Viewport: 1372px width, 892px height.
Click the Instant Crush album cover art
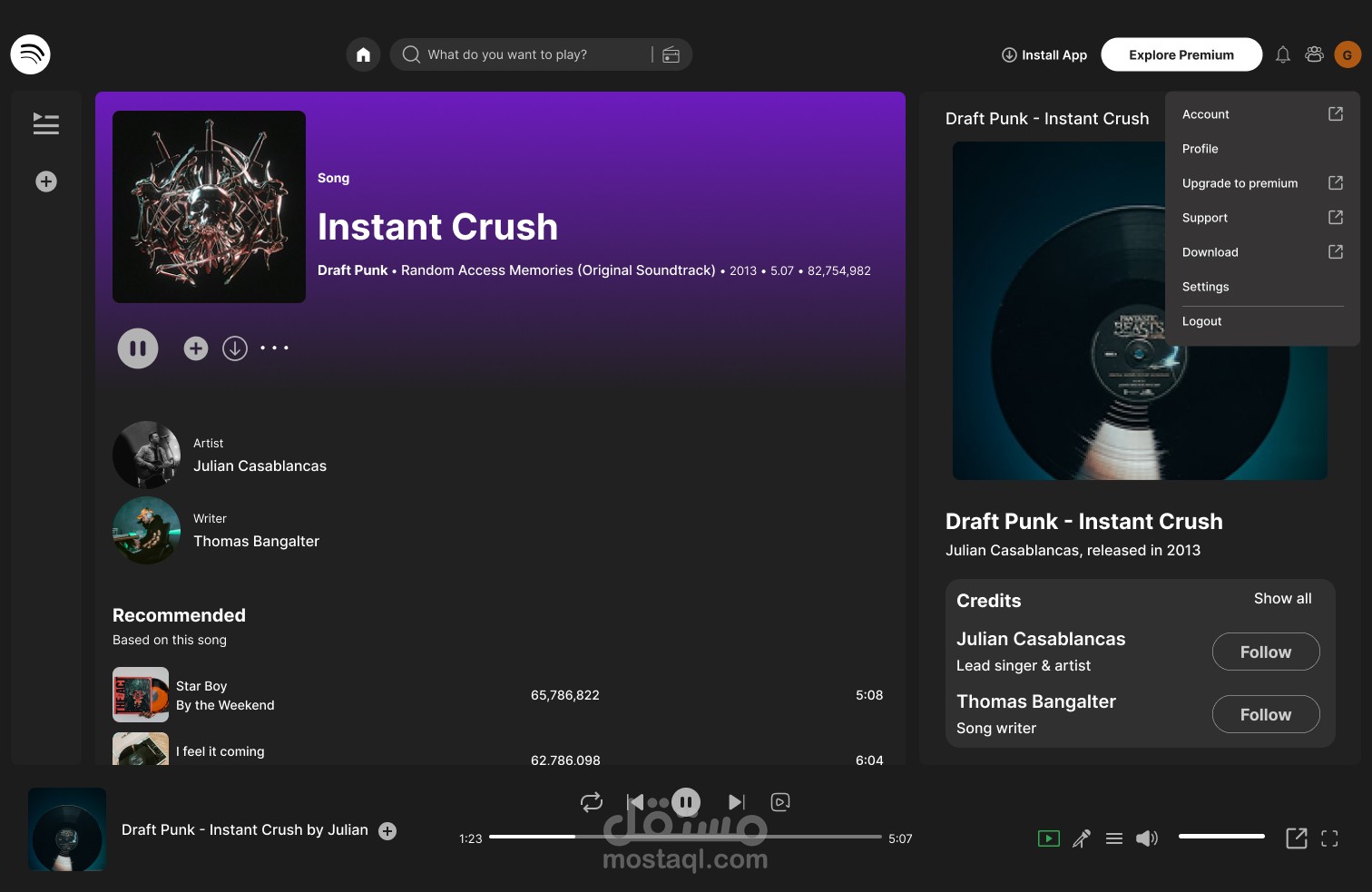[x=209, y=207]
